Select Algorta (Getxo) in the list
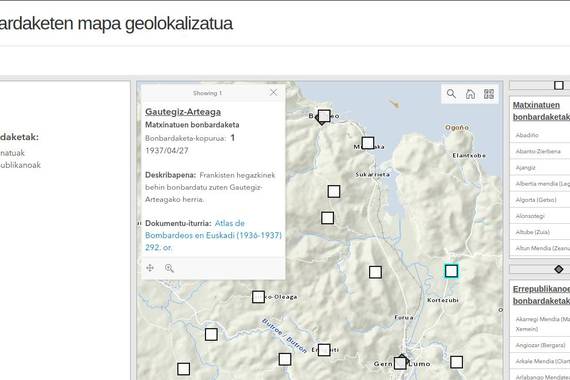Viewport: 570px width, 380px height. [540, 200]
